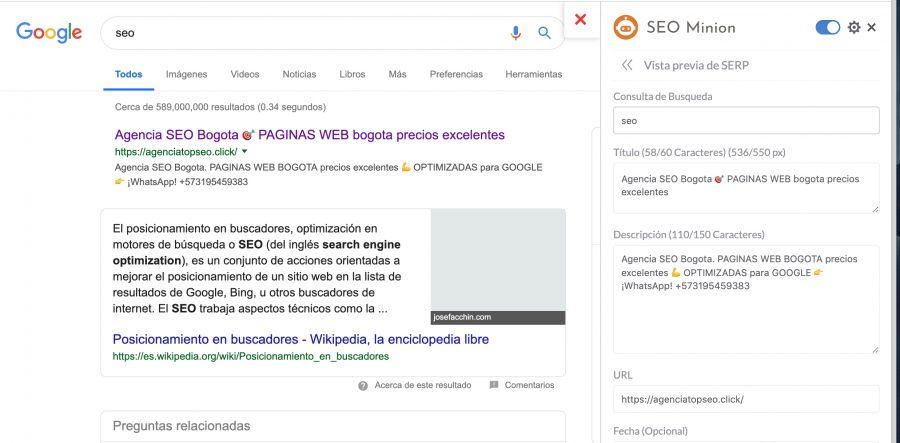Image resolution: width=900 pixels, height=443 pixels.
Task: Switch to the Noticias tab
Action: pyautogui.click(x=299, y=74)
